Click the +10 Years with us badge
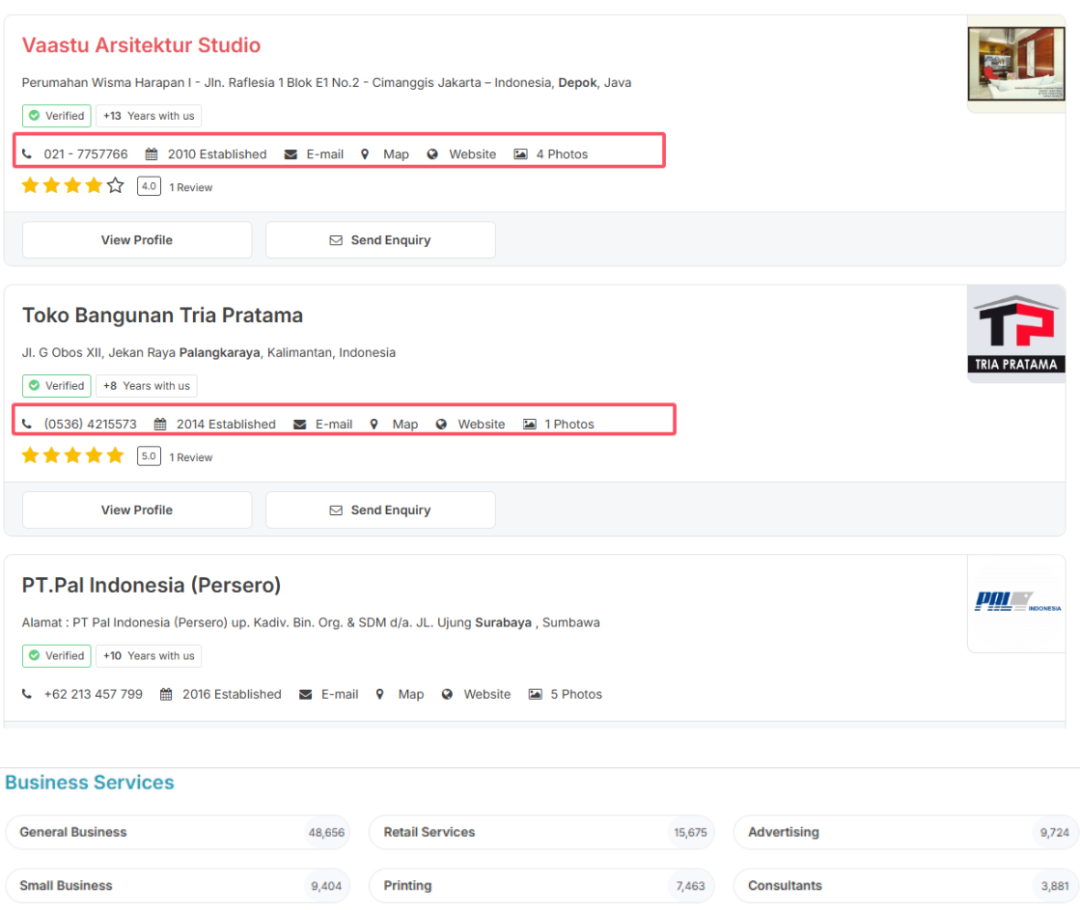This screenshot has width=1080, height=910. point(149,656)
